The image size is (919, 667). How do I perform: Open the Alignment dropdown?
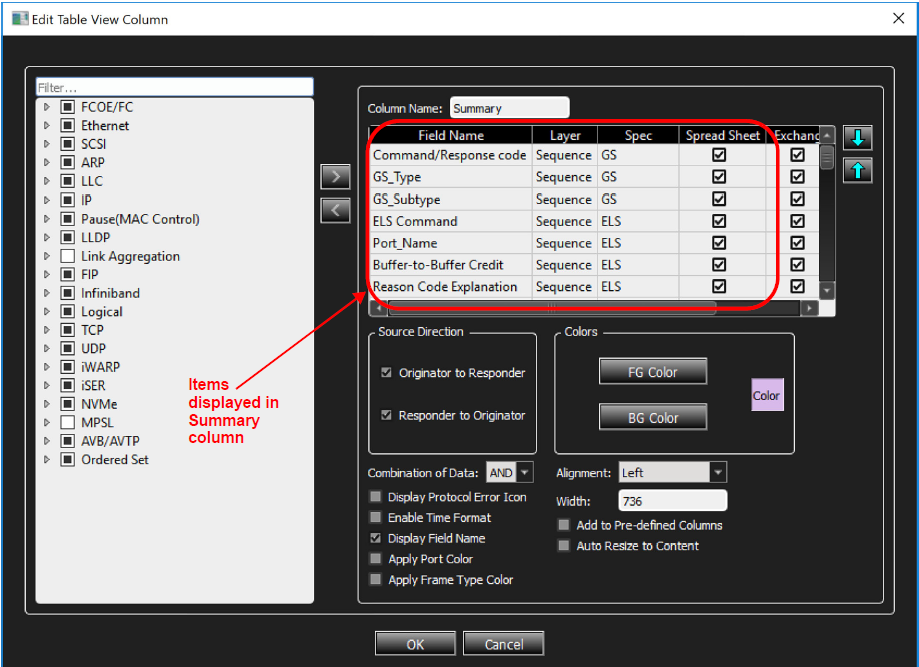pos(718,472)
